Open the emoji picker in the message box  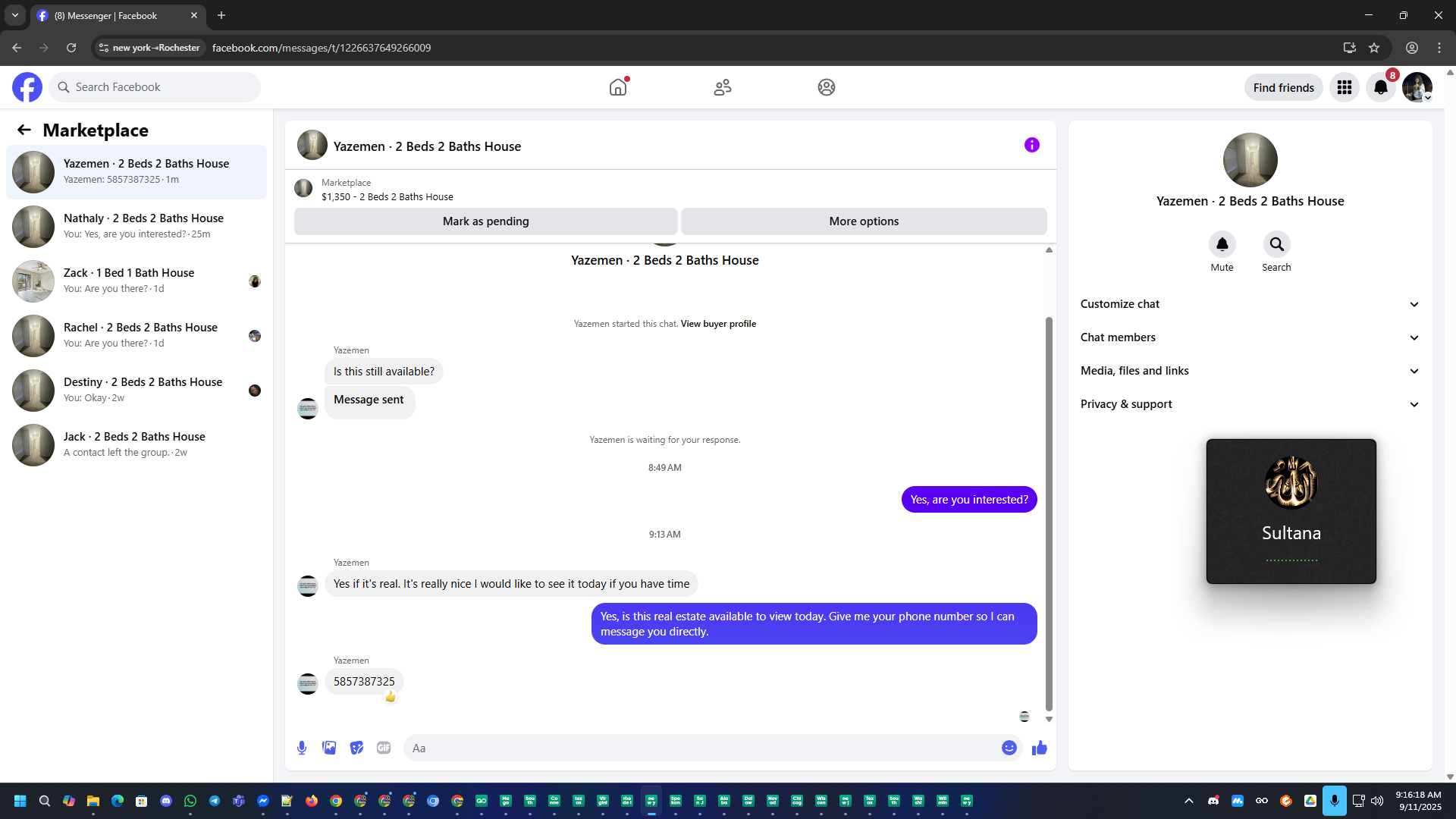pos(1009,748)
